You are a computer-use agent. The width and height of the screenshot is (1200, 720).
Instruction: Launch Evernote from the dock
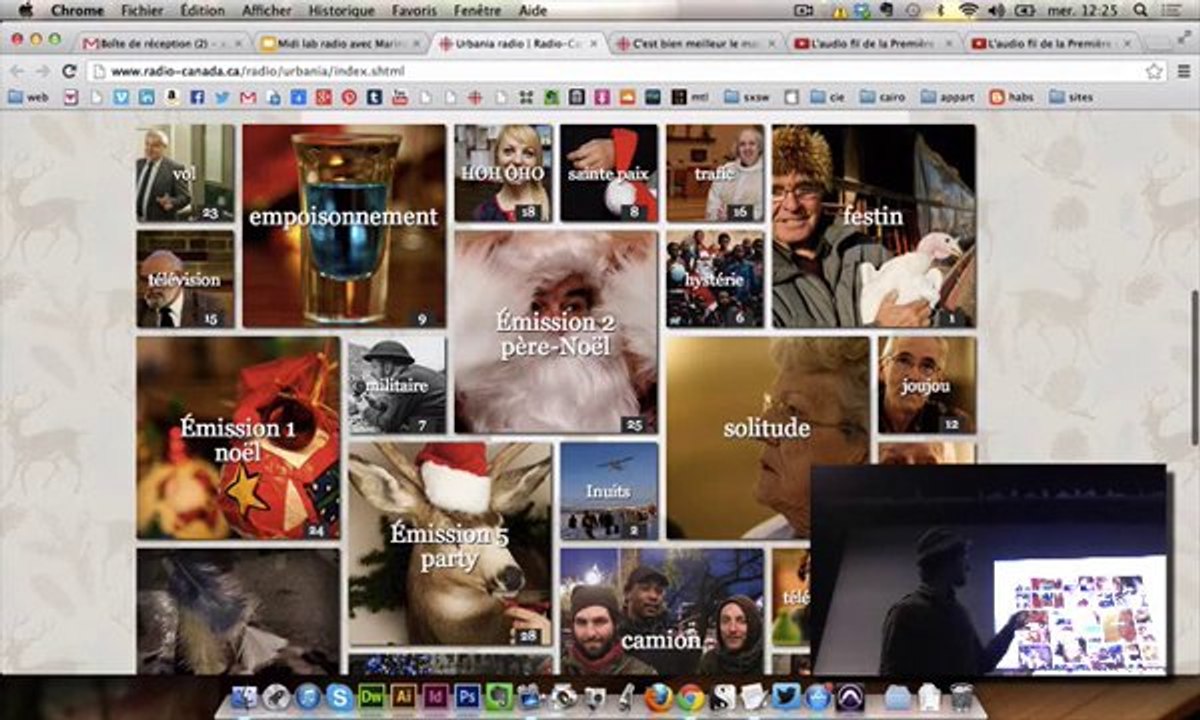(499, 697)
